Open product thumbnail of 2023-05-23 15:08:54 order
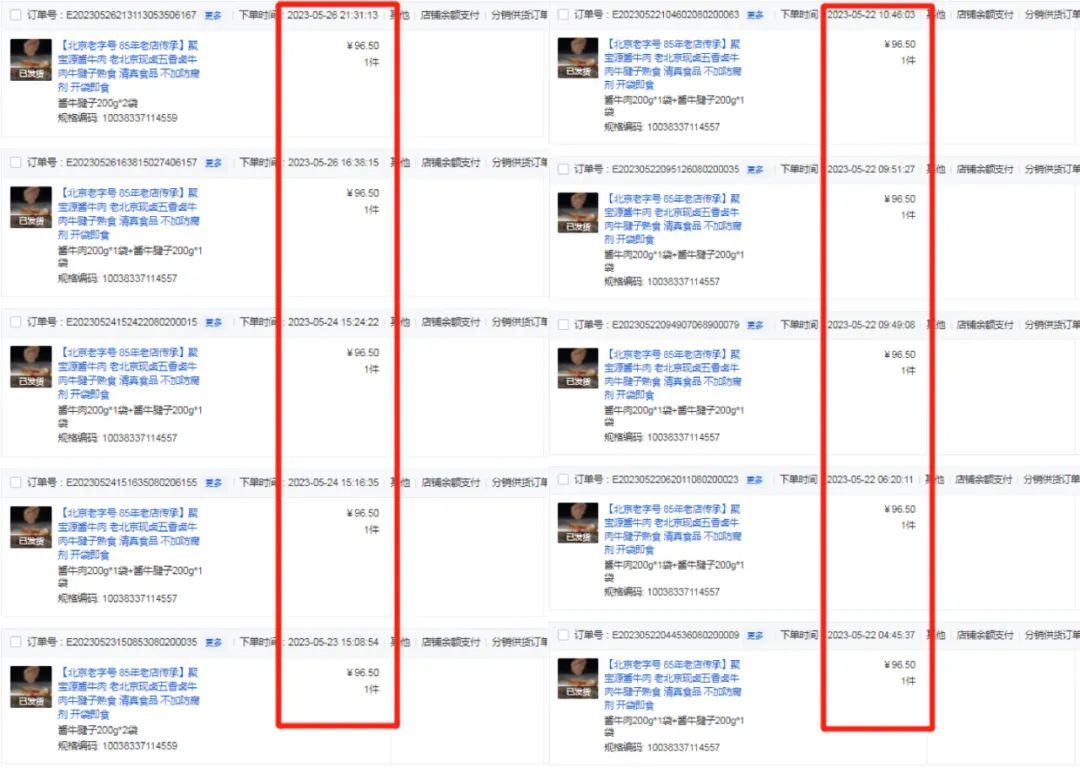This screenshot has height=768, width=1080. (x=31, y=687)
